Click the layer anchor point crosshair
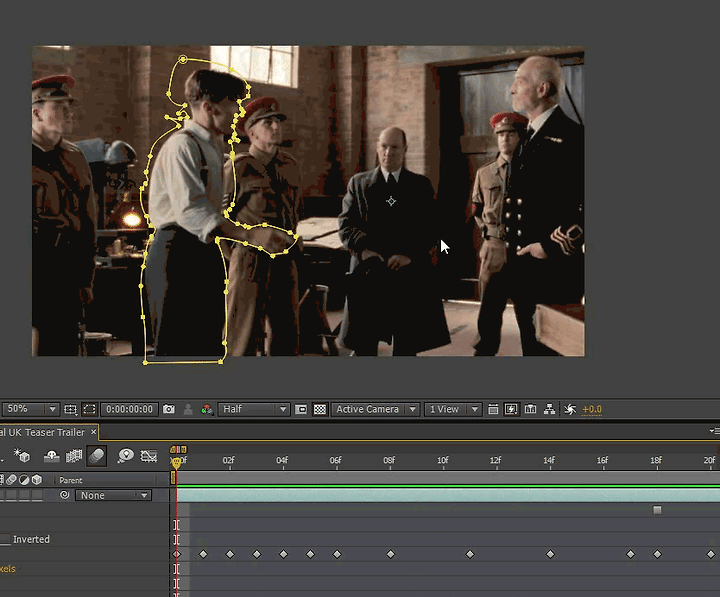The width and height of the screenshot is (720, 597). [391, 201]
